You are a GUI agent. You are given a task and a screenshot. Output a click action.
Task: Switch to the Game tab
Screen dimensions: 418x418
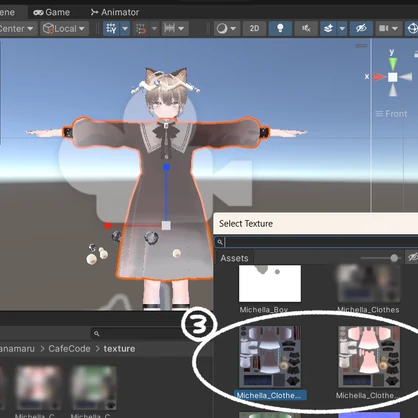52,12
